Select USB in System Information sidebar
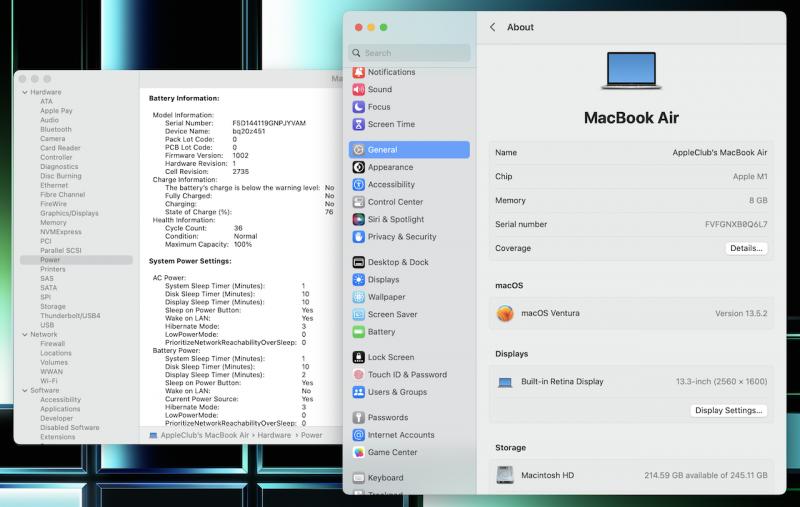Screen dimensions: 800x507 click(47, 325)
